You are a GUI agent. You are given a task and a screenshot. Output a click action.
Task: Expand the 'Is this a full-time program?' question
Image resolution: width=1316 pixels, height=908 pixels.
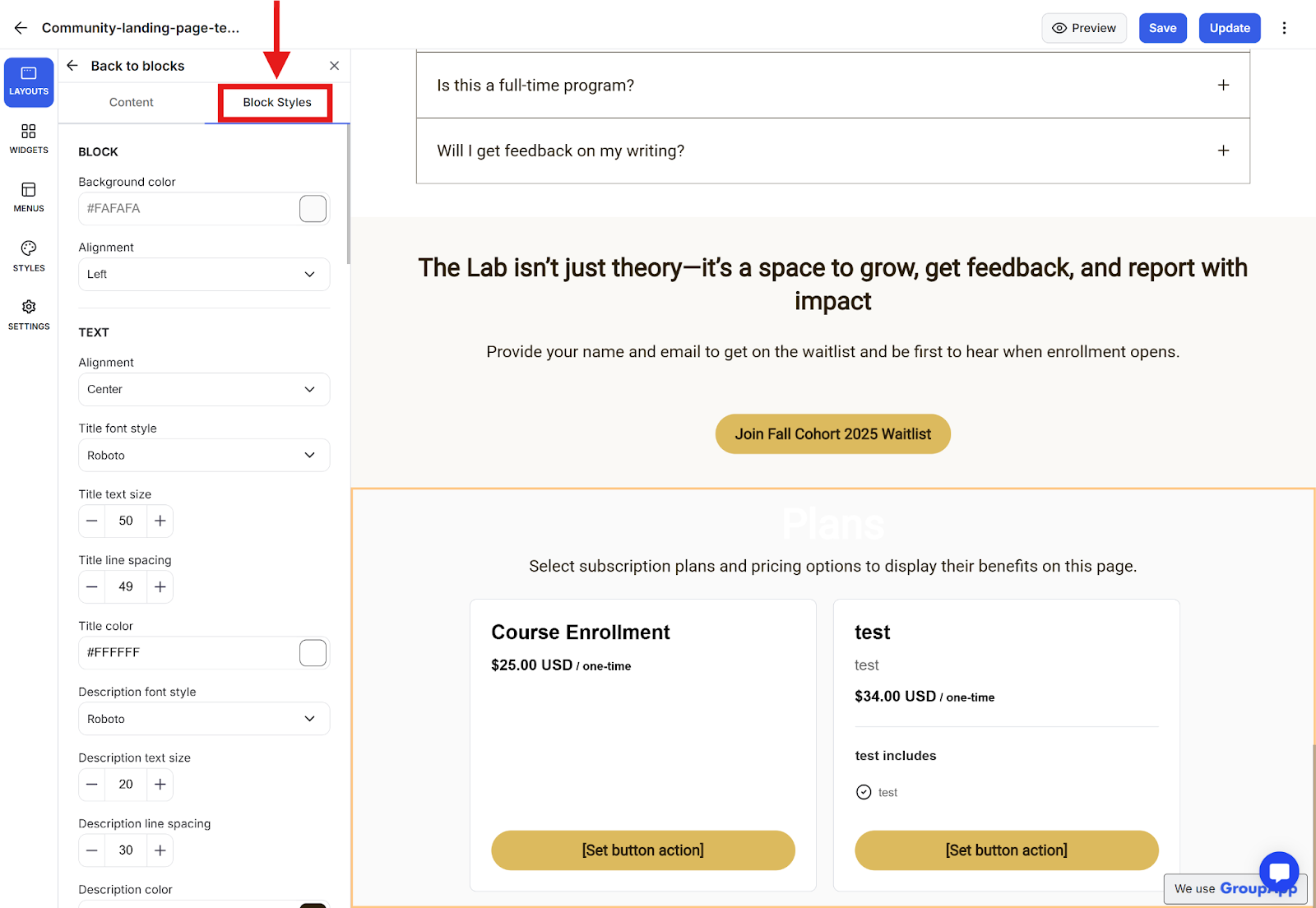1223,86
